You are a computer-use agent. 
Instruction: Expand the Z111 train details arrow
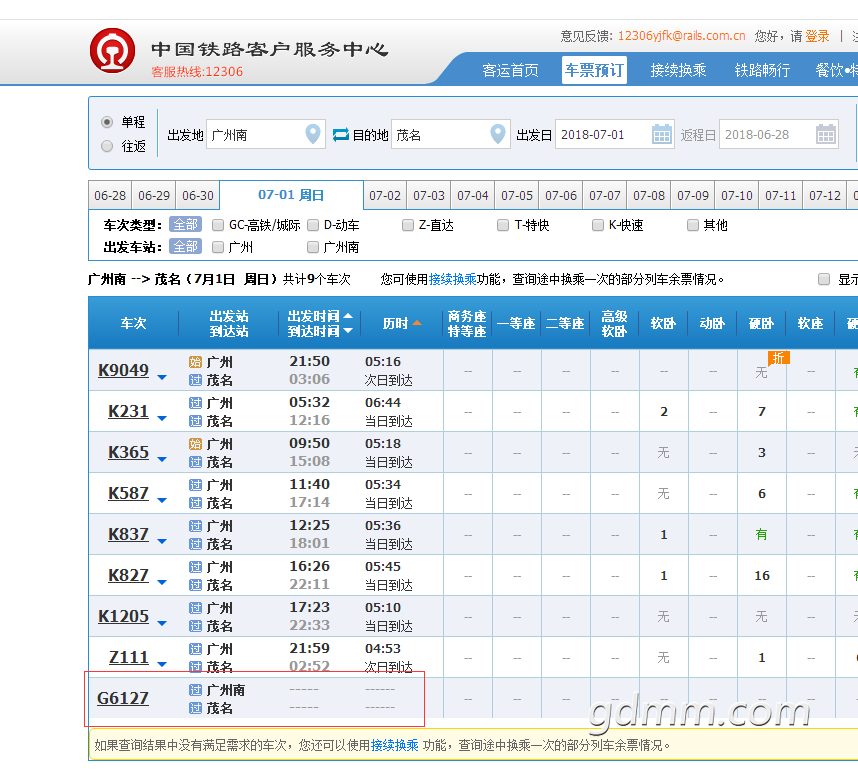pyautogui.click(x=162, y=664)
